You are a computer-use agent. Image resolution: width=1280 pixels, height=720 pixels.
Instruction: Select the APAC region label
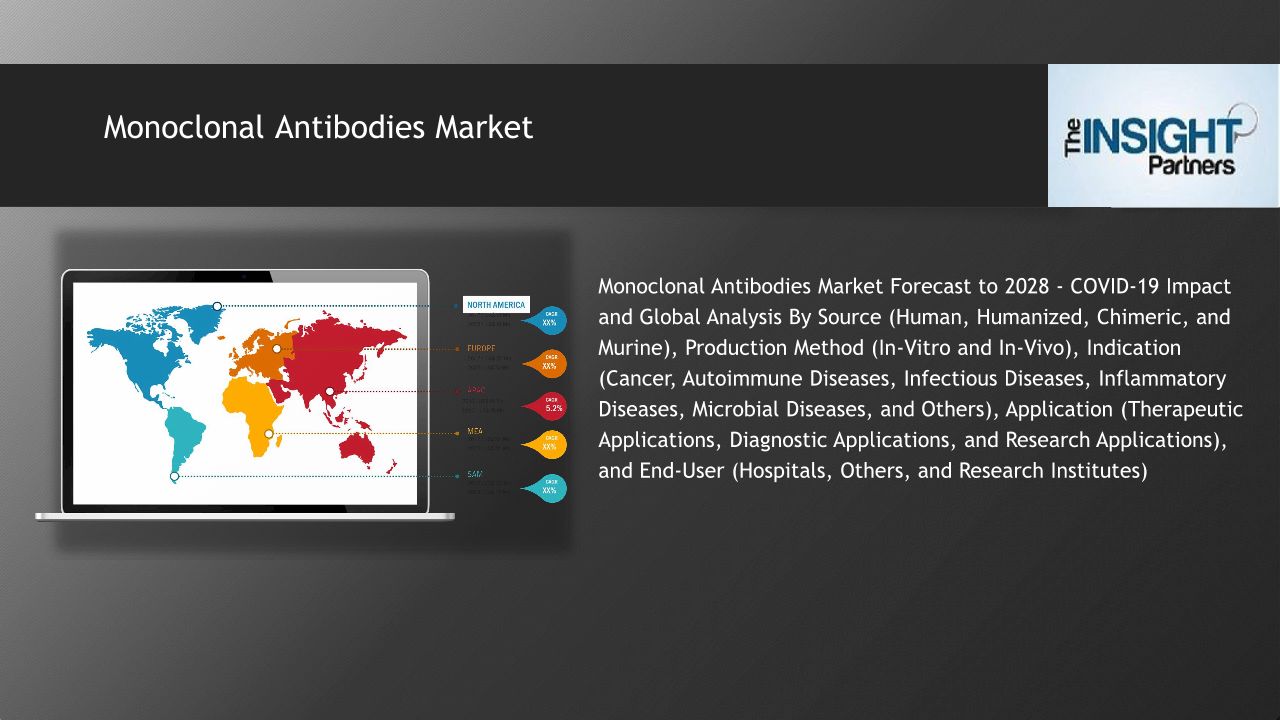[x=477, y=390]
